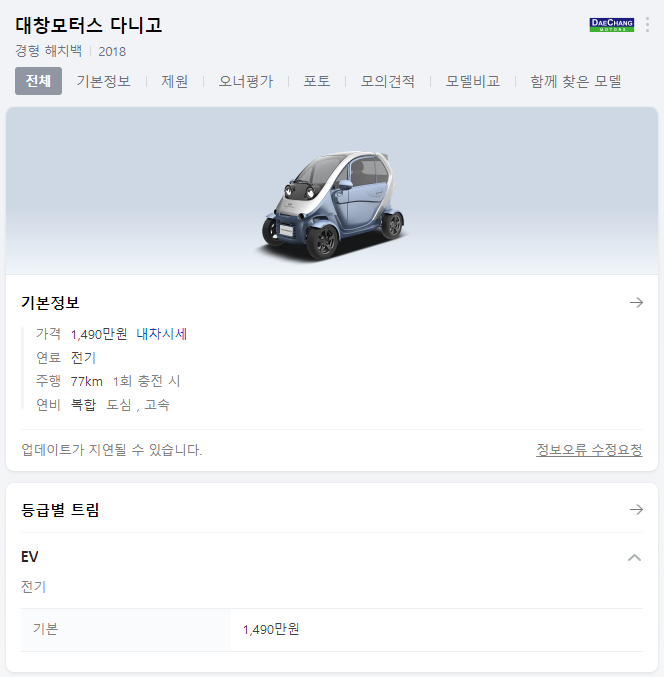Open 기본정보 section arrow
The width and height of the screenshot is (664, 677).
(x=636, y=302)
